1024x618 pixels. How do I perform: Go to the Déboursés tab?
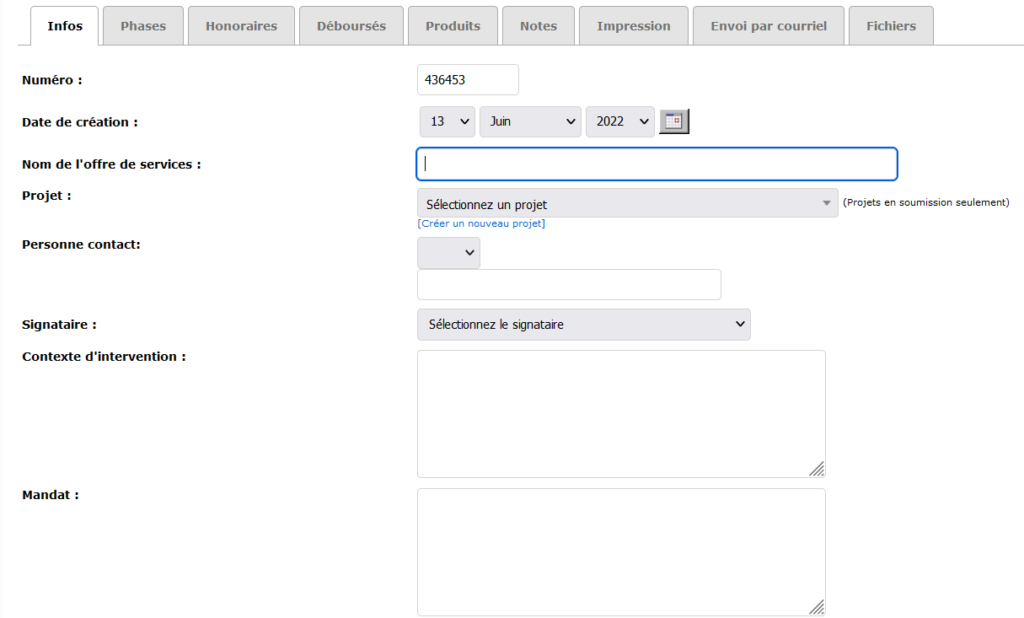click(x=351, y=26)
